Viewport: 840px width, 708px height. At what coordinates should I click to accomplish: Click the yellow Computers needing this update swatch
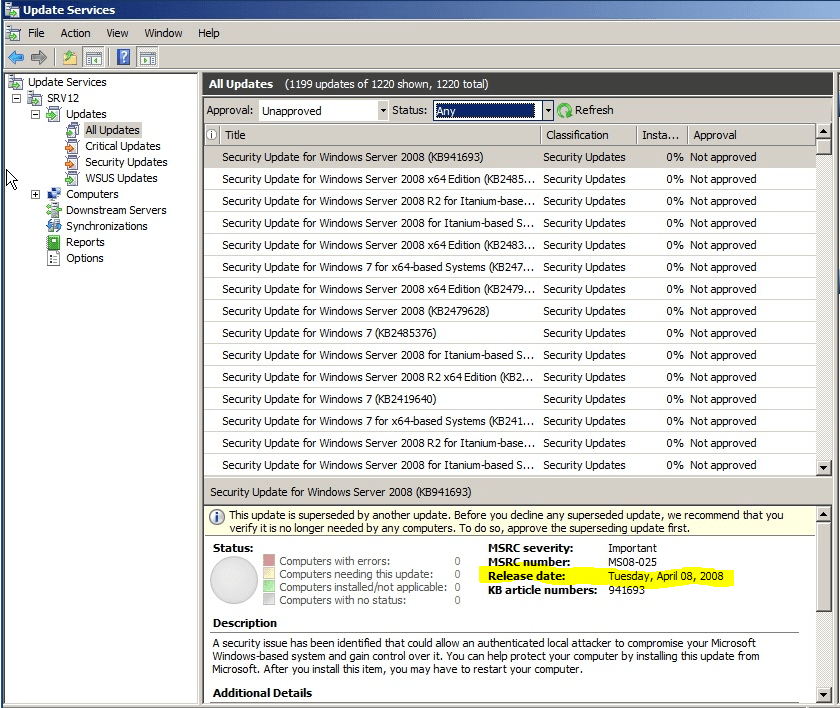[269, 574]
